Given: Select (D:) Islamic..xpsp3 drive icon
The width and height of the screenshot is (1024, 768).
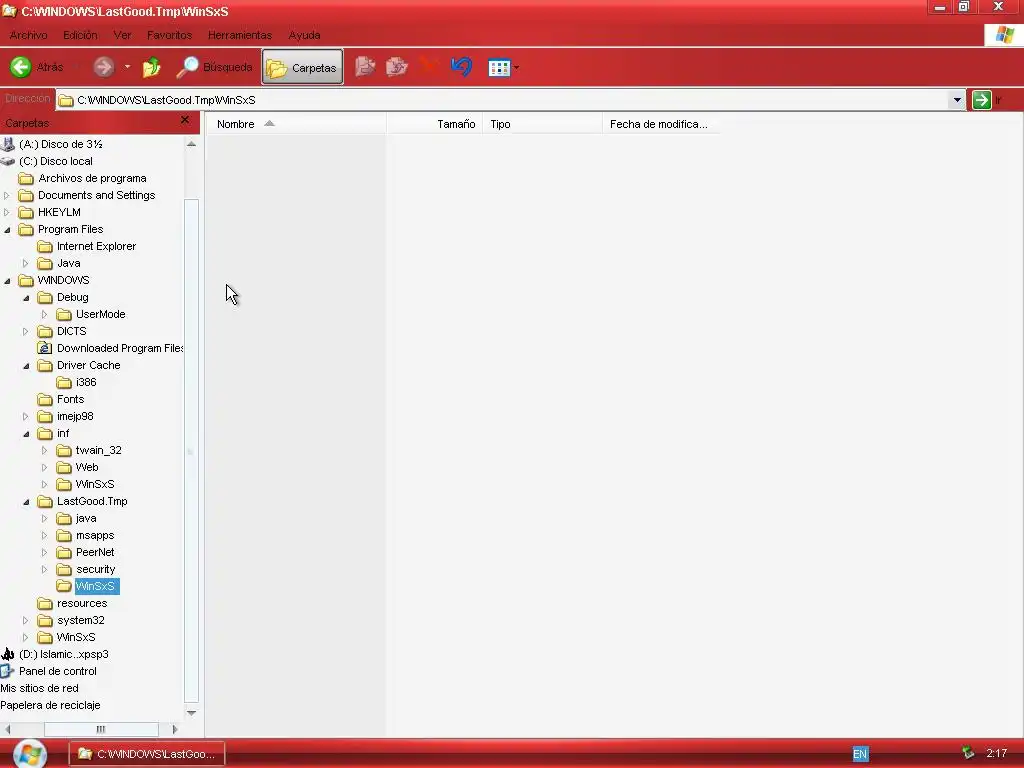Looking at the screenshot, I should tap(7, 654).
